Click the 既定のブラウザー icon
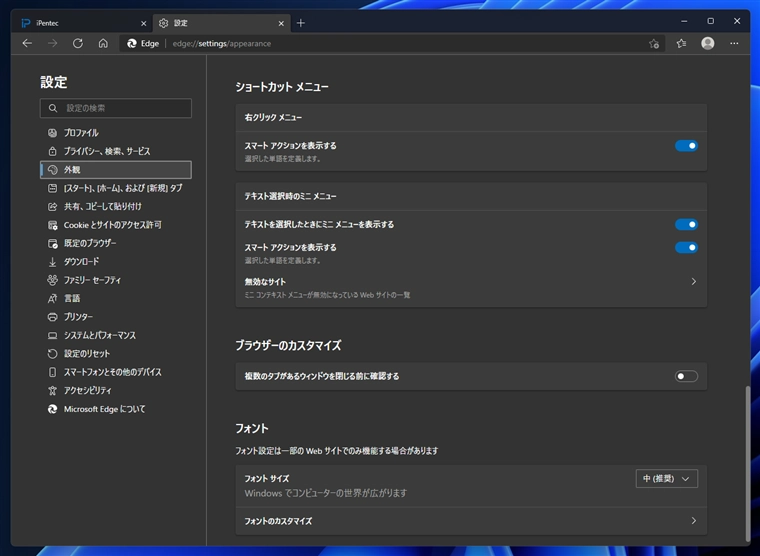 (x=52, y=243)
